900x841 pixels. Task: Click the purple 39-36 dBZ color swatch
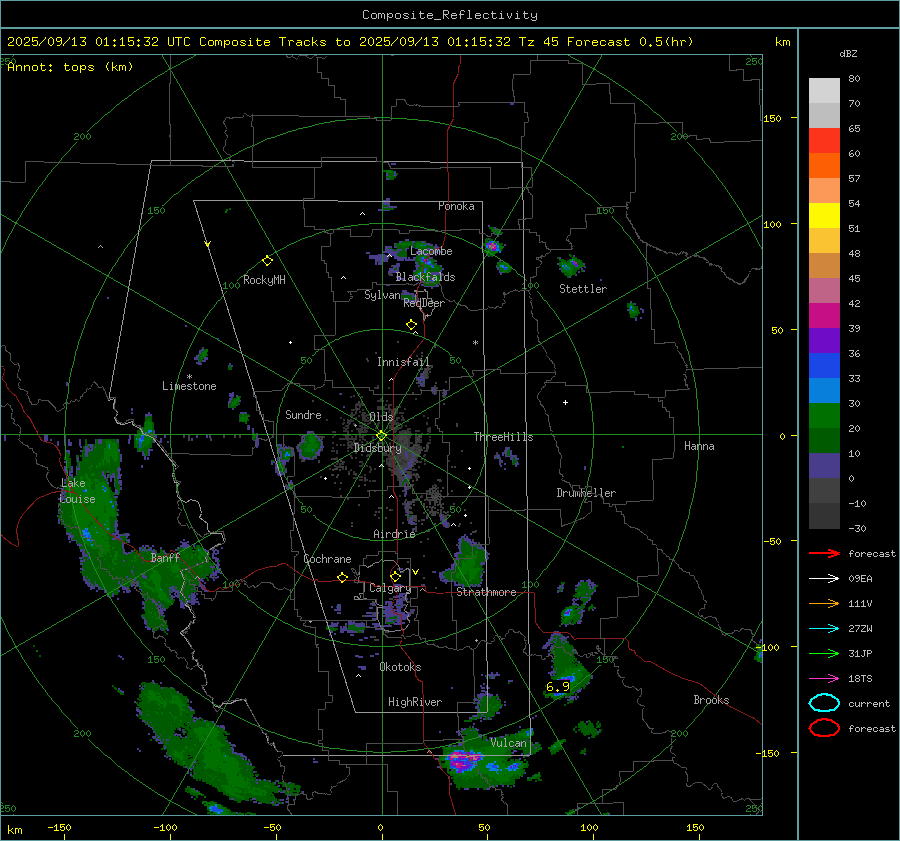pyautogui.click(x=824, y=341)
